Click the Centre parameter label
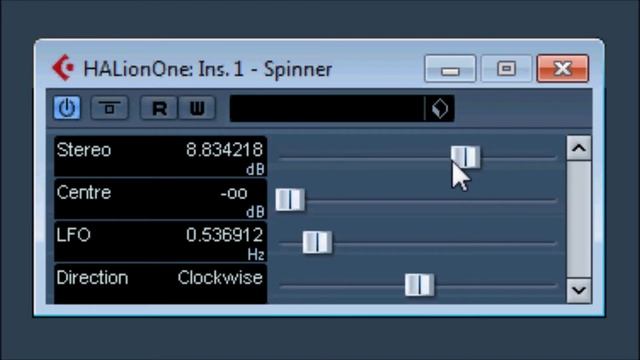Image resolution: width=640 pixels, height=360 pixels. (84, 192)
